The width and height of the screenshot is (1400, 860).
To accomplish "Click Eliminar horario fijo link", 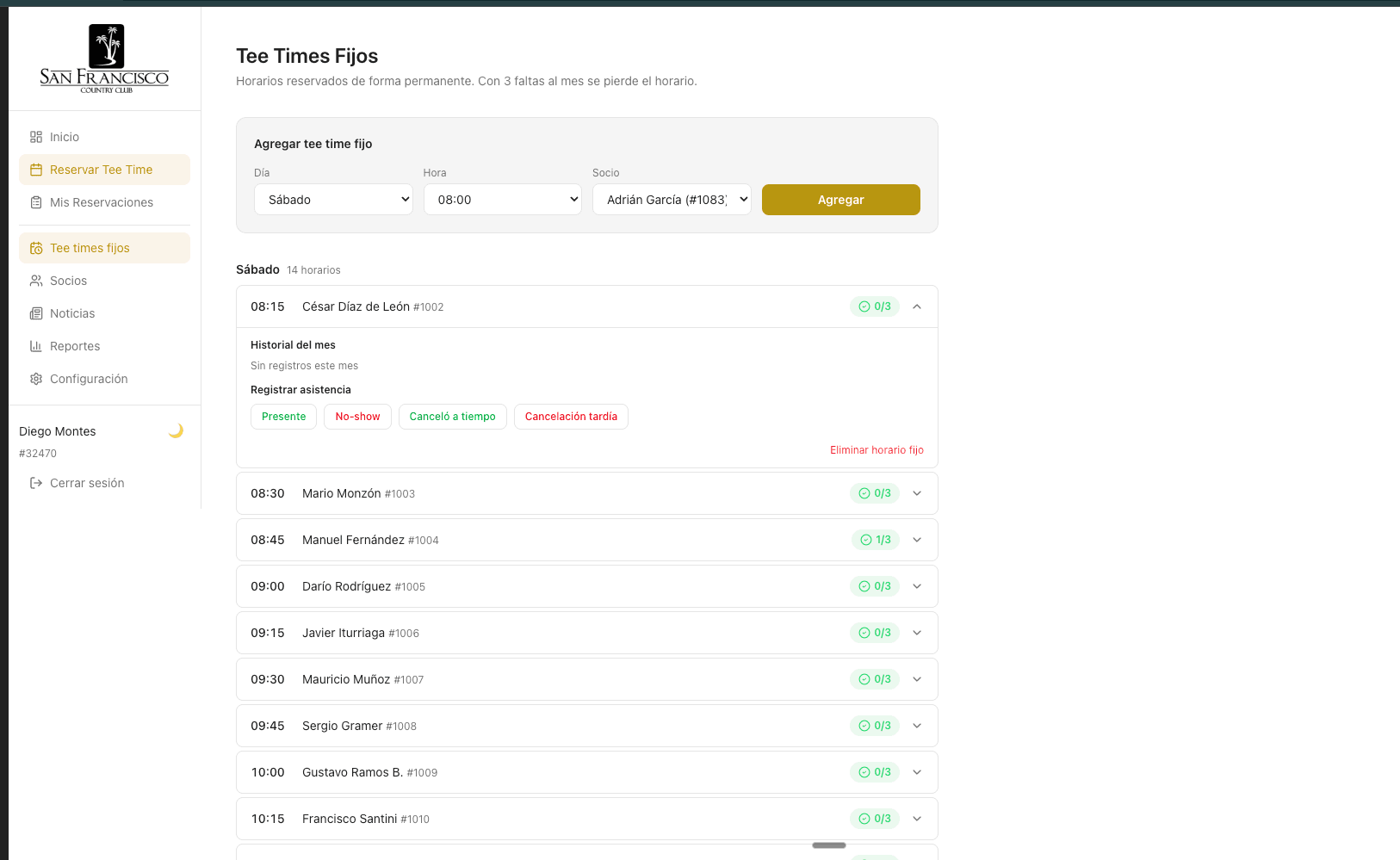I will click(x=876, y=450).
